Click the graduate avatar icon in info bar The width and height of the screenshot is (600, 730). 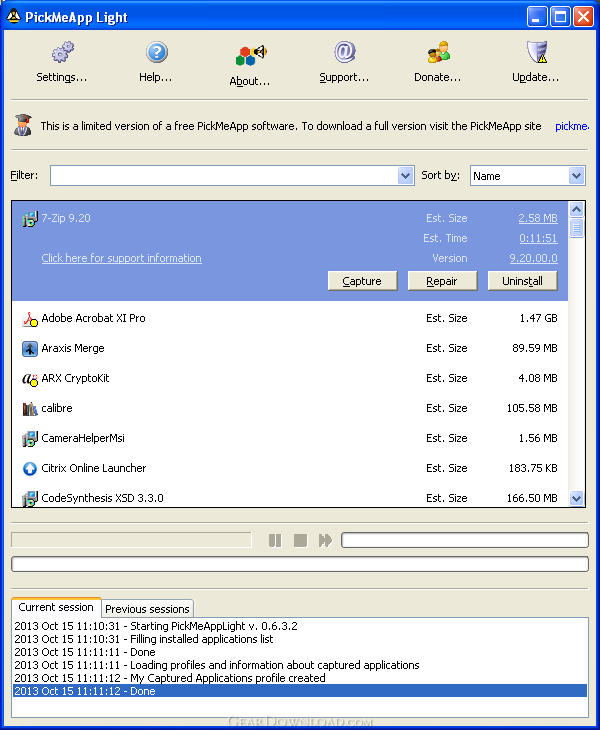(23, 125)
